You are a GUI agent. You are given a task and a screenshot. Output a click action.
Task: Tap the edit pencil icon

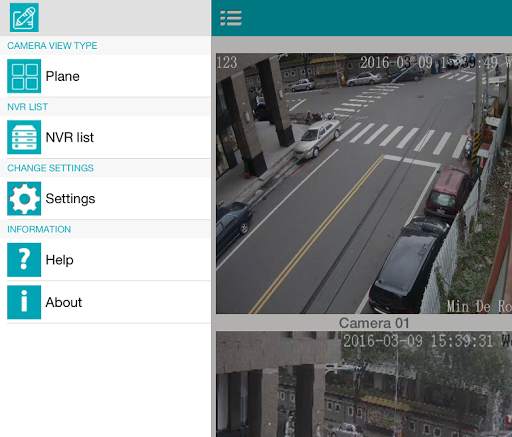[24, 18]
